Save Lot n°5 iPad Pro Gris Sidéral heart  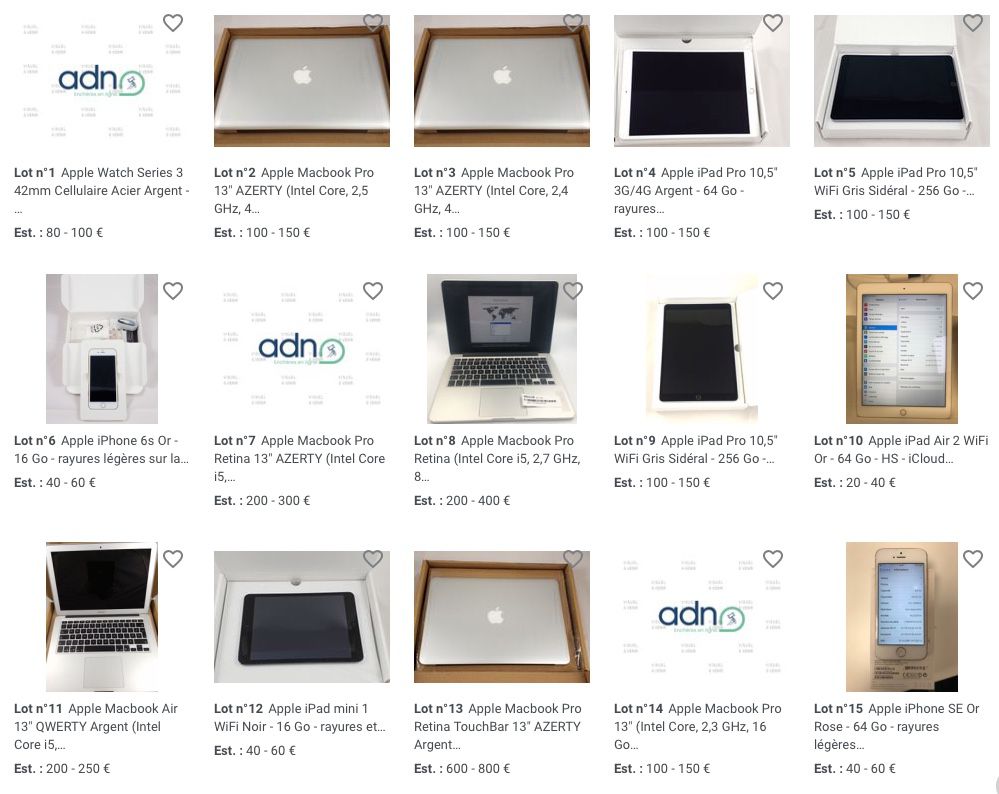click(973, 23)
